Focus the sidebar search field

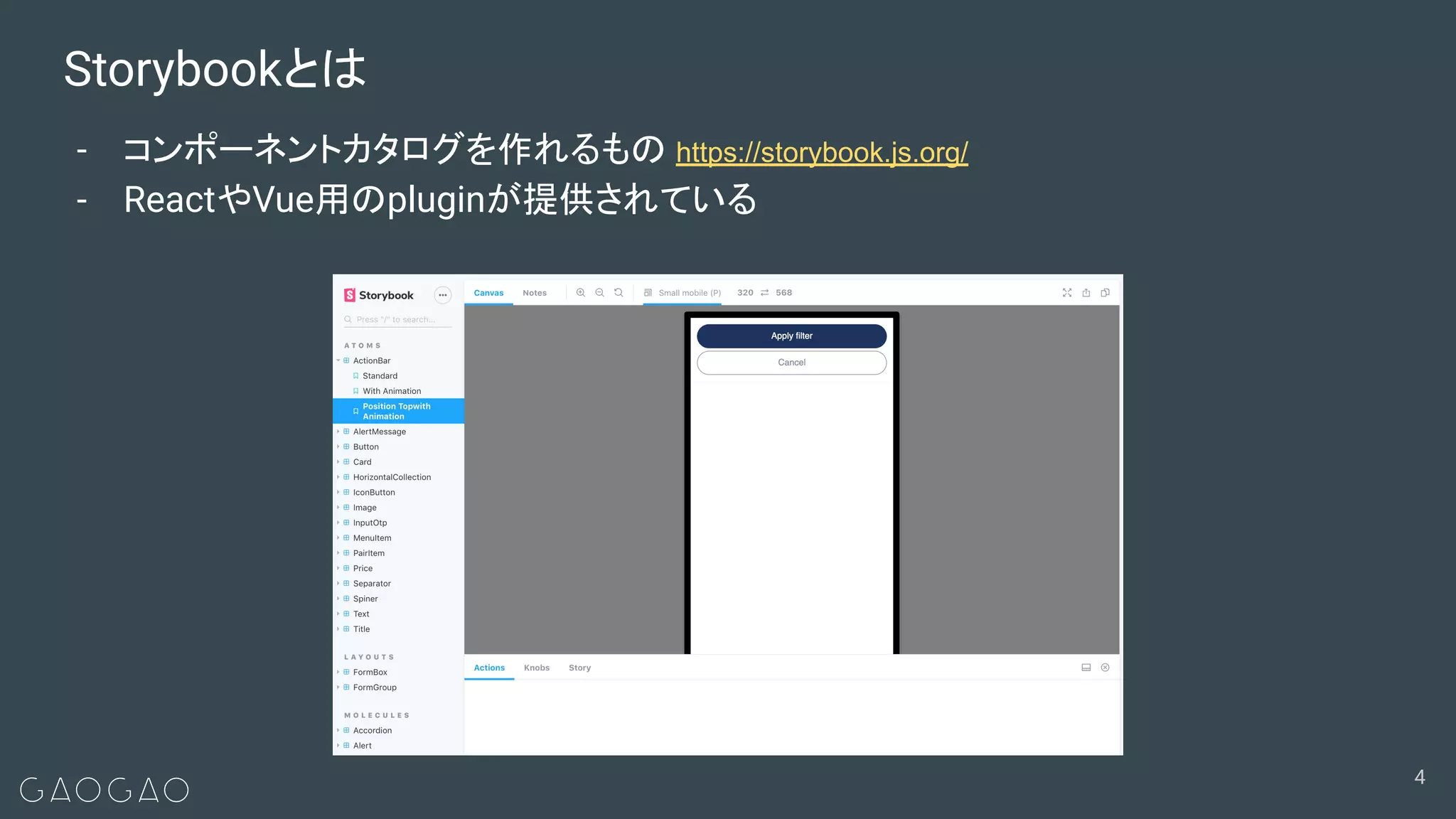point(398,320)
